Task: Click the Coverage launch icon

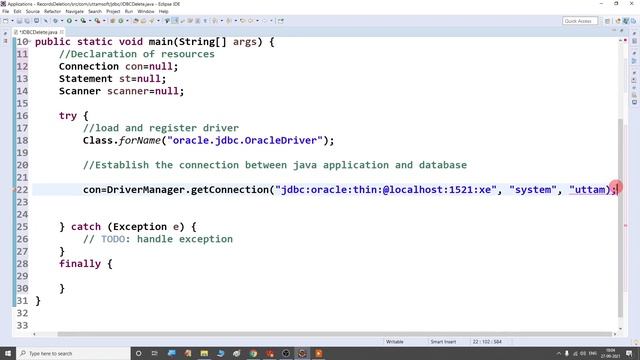Action: pyautogui.click(x=83, y=21)
